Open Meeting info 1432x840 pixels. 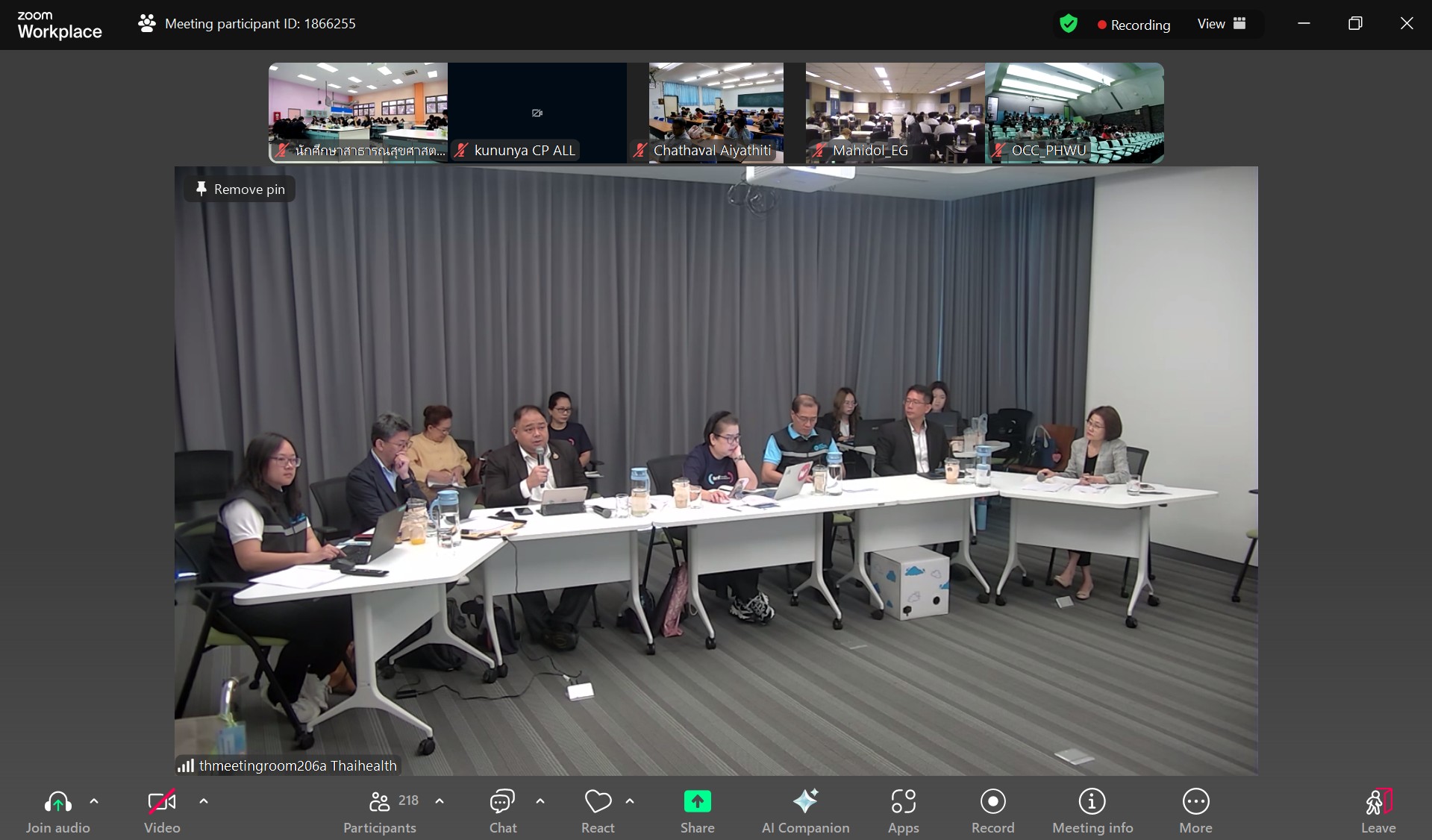point(1092,811)
